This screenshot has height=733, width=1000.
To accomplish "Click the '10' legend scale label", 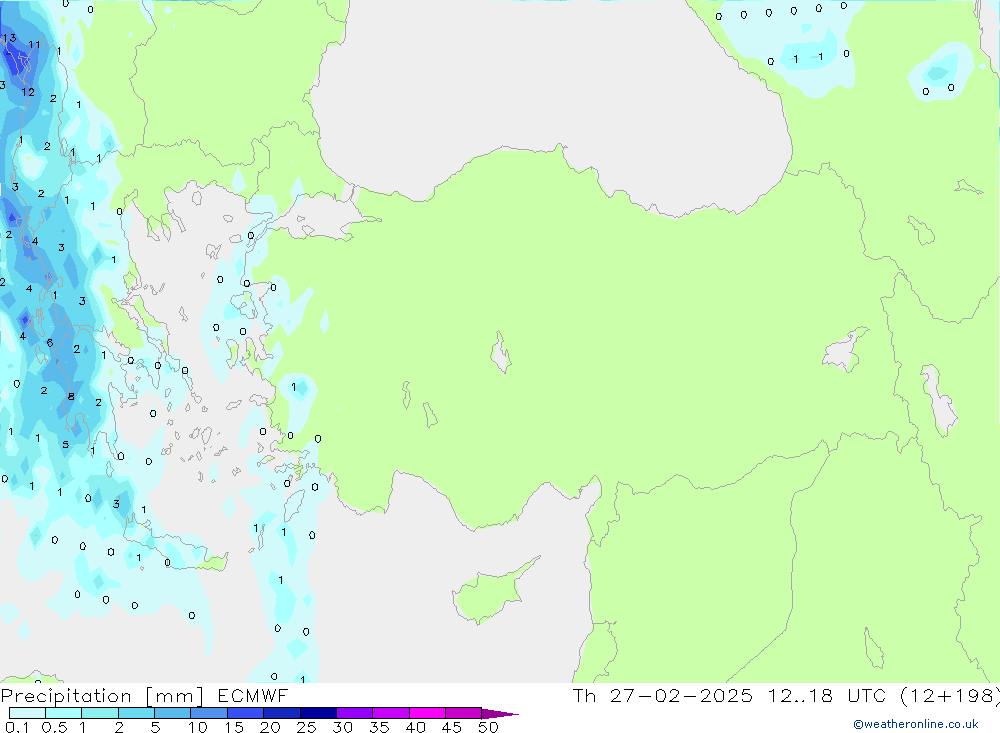I will (197, 727).
